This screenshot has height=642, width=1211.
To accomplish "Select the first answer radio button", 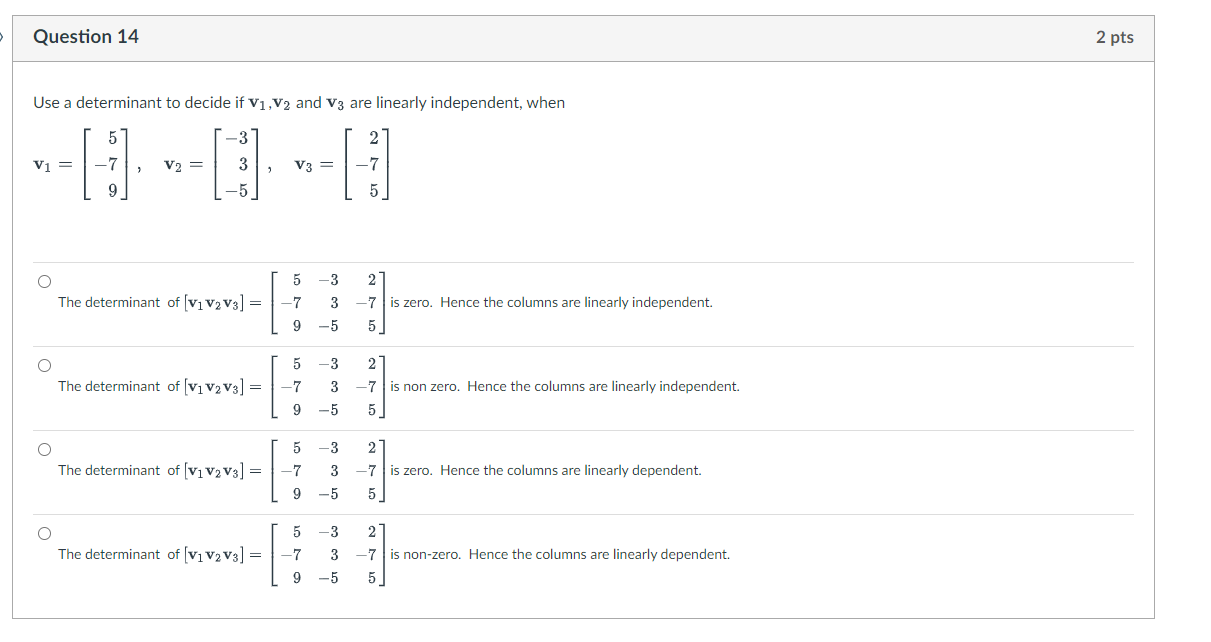I will [44, 280].
